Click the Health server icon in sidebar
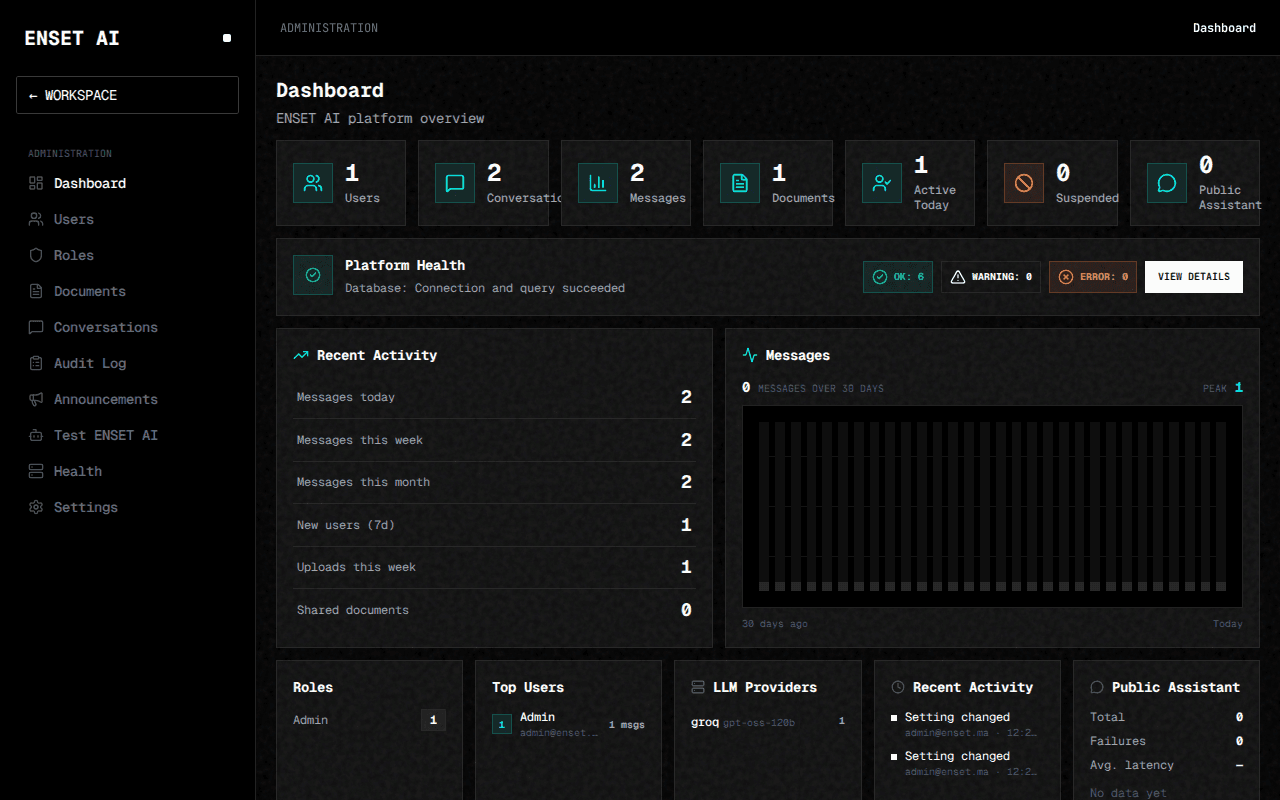Screen dimensions: 1280x800 [x=36, y=471]
